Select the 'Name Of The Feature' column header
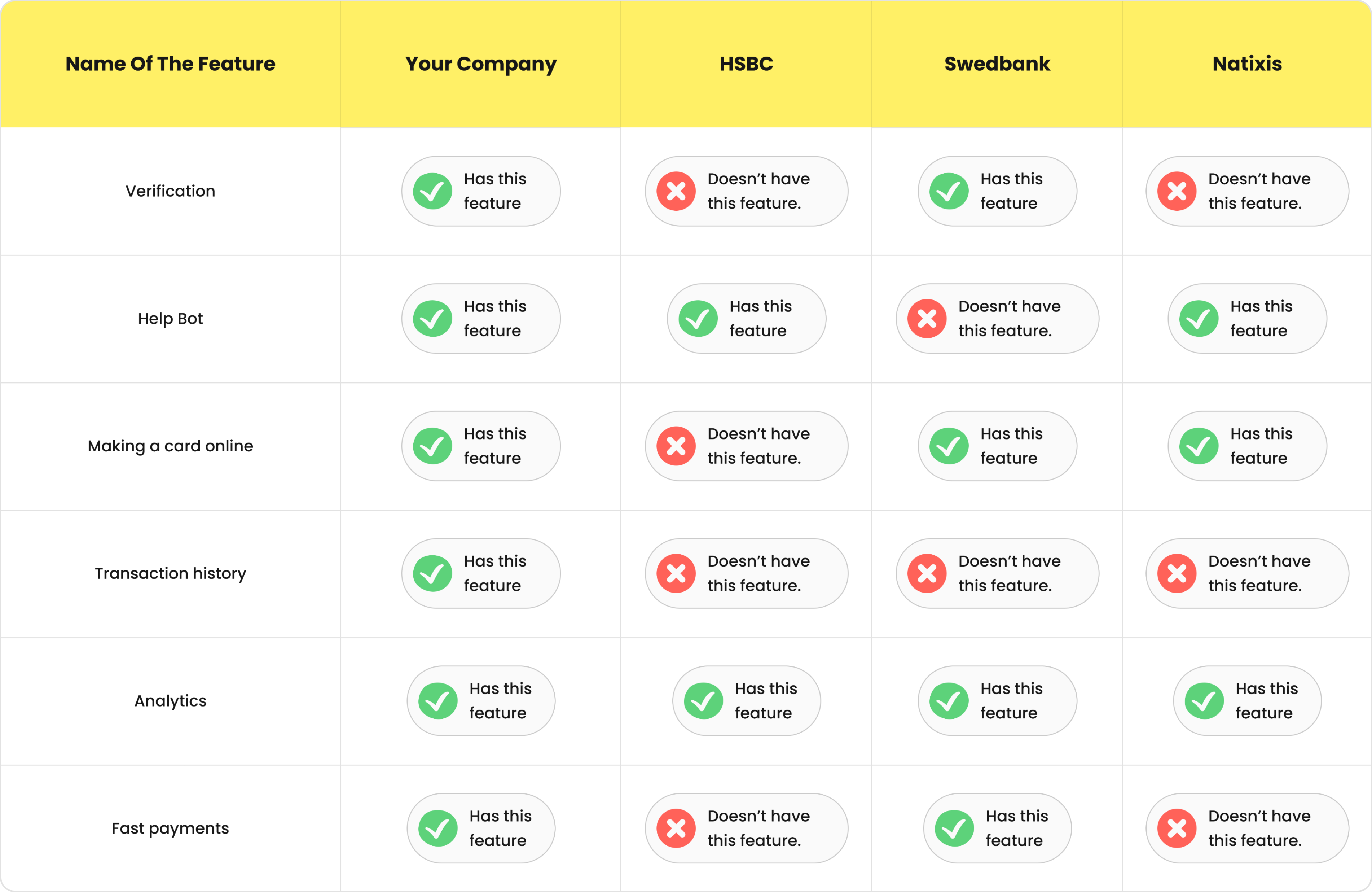The width and height of the screenshot is (1372, 892). pyautogui.click(x=171, y=64)
